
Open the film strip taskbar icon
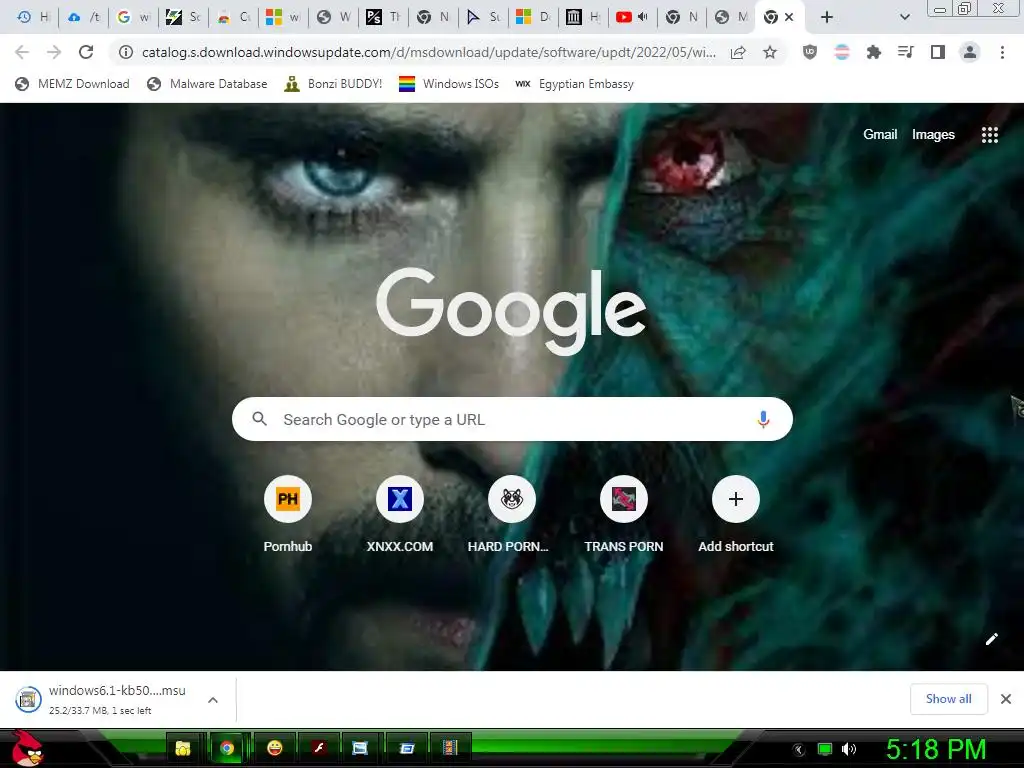[450, 748]
